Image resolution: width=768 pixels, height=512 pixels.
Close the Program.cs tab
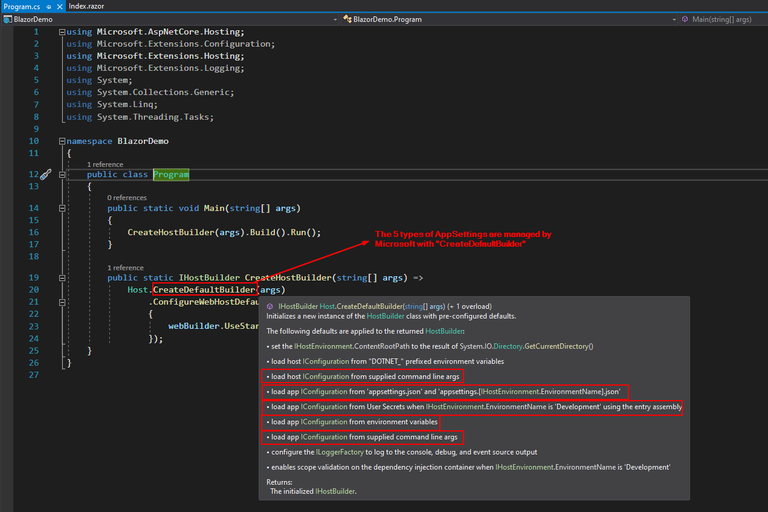(57, 6)
